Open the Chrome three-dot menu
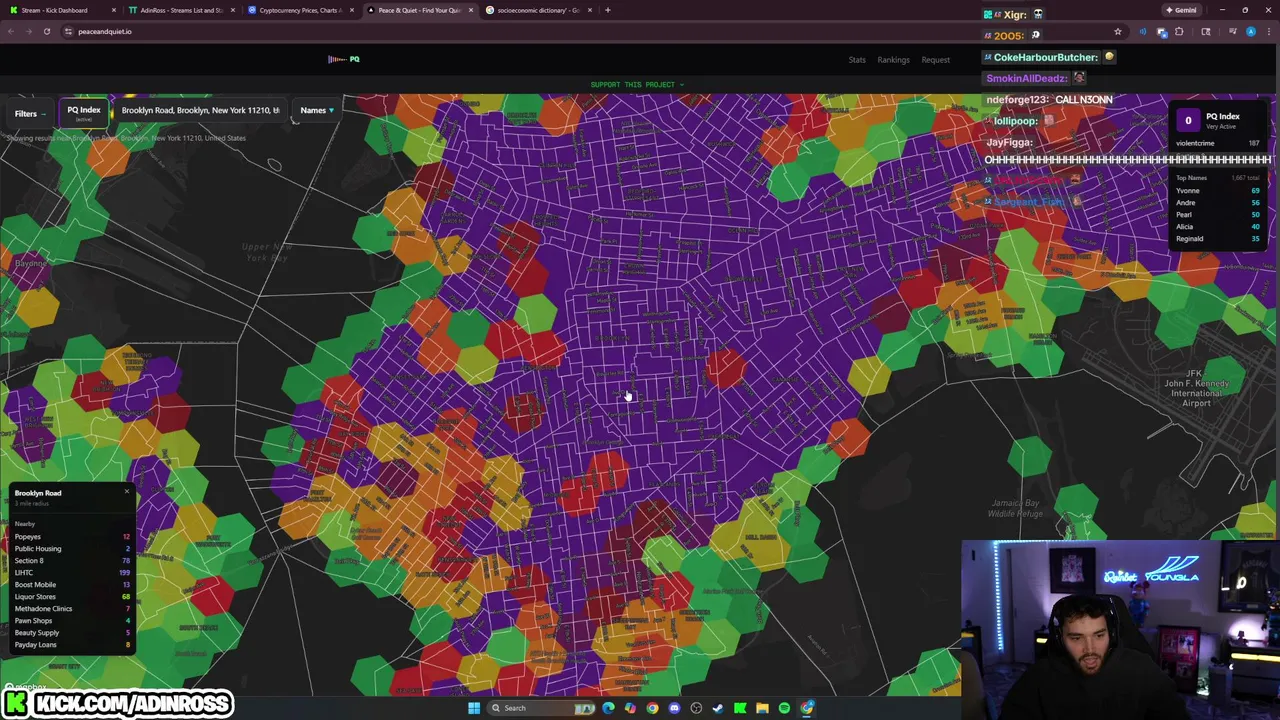The image size is (1280, 720). 1268,31
